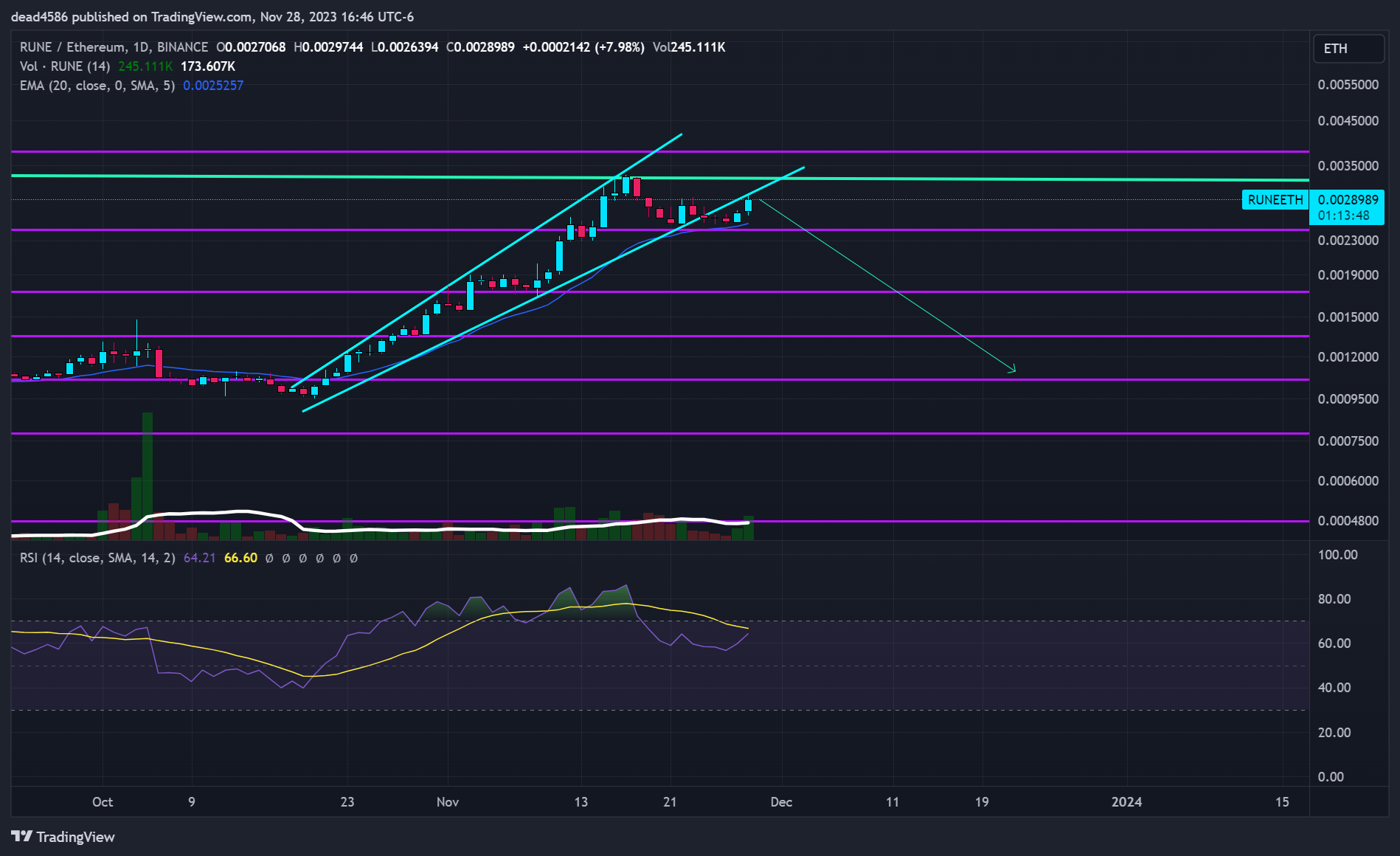Click the bar countdown timer 01:13:48

(x=1343, y=216)
